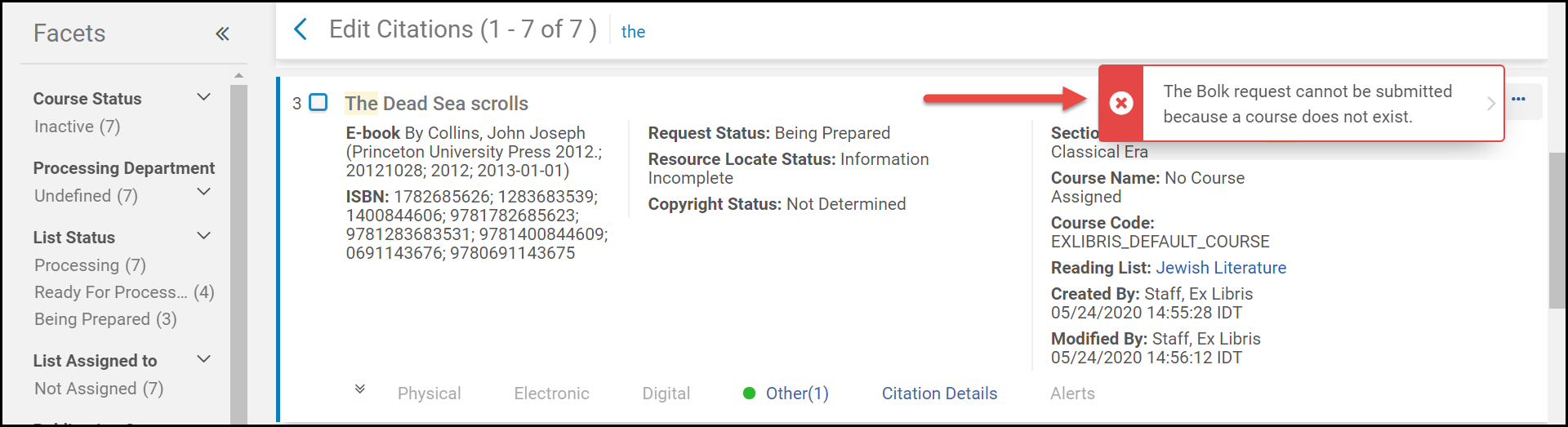Select The Dead Sea scrolls checkbox
This screenshot has width=1568, height=427.
coord(318,103)
